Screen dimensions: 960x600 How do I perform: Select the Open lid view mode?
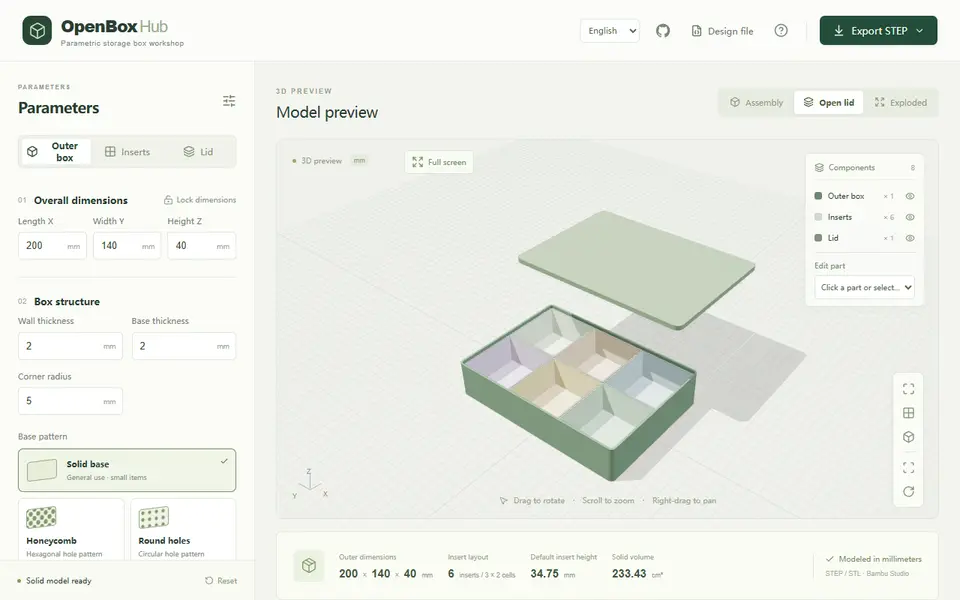coord(828,102)
